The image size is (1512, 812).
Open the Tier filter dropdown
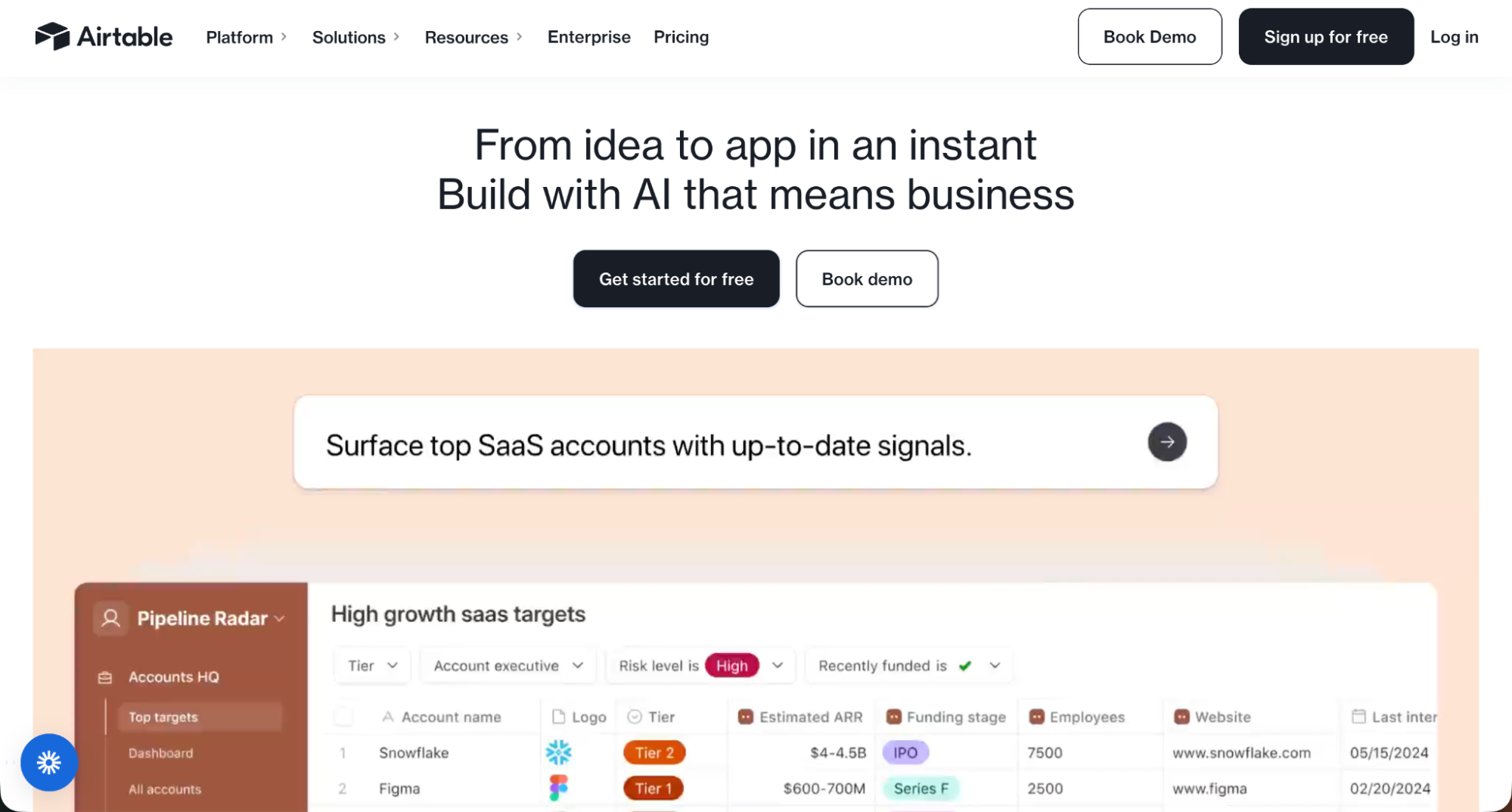(371, 665)
